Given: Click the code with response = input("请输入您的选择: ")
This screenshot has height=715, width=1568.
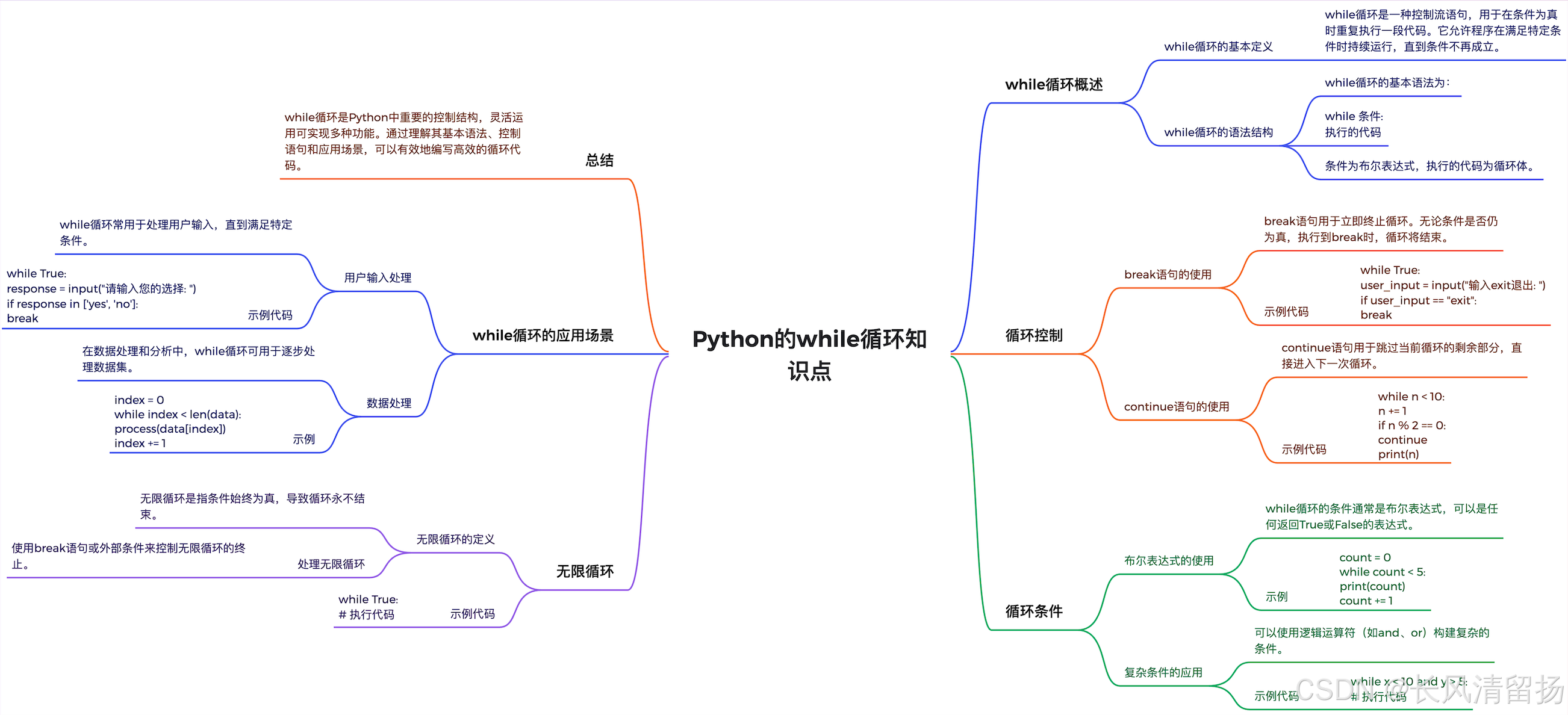Looking at the screenshot, I should [x=101, y=296].
